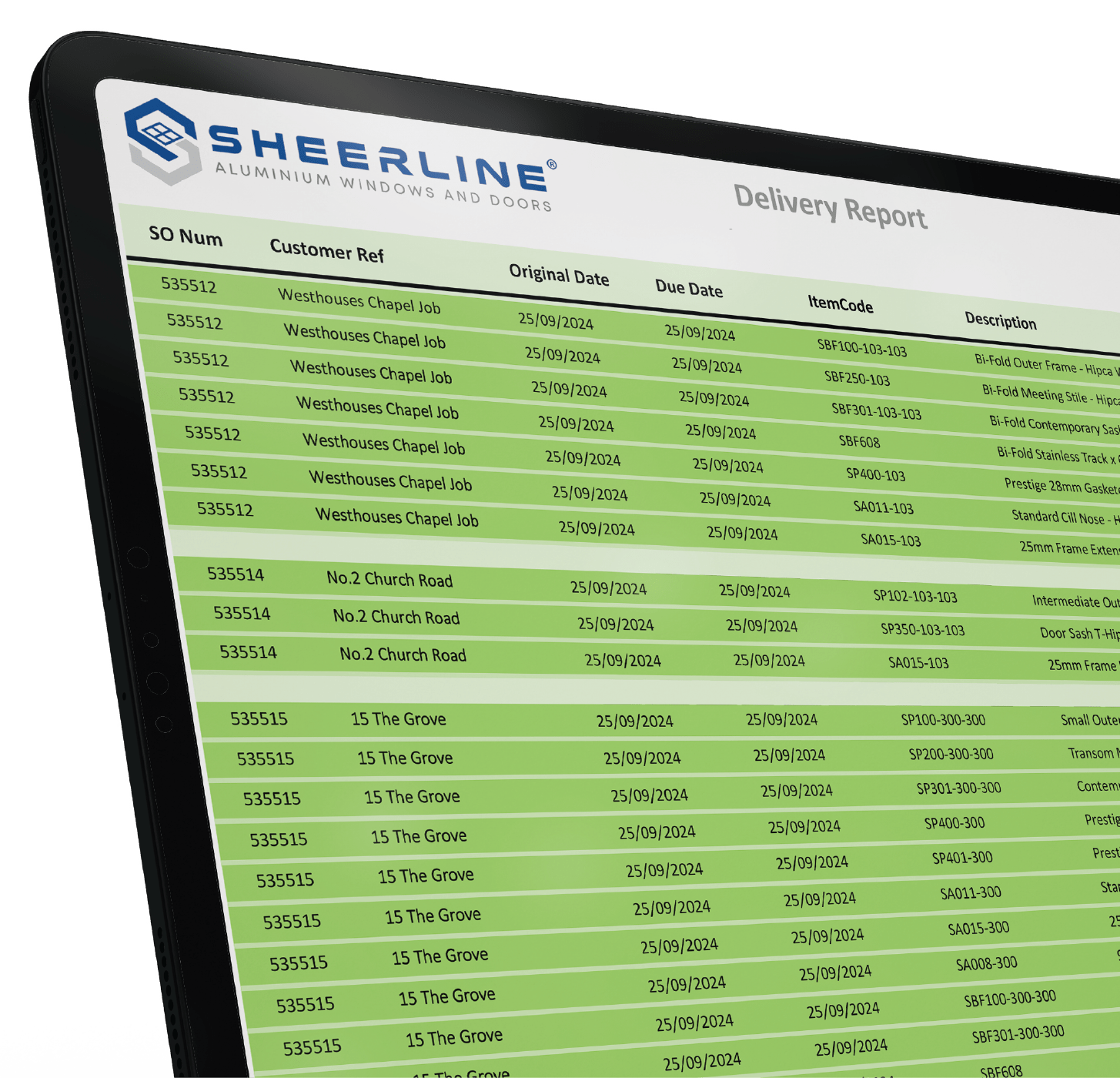Sort by the Original Date column header
Screen dimensions: 1120x1078
coord(559,275)
